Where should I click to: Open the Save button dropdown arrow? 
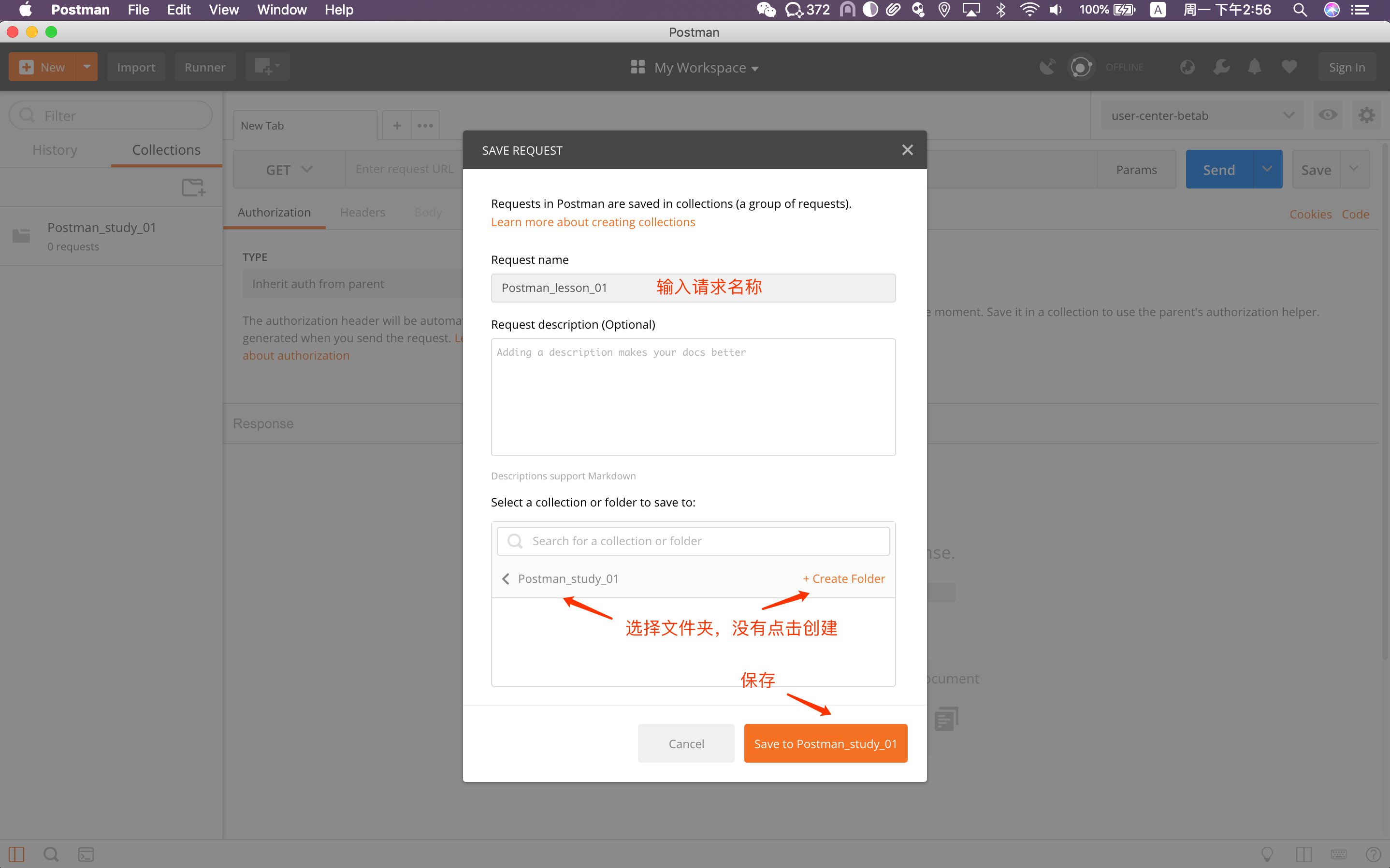pos(1354,169)
